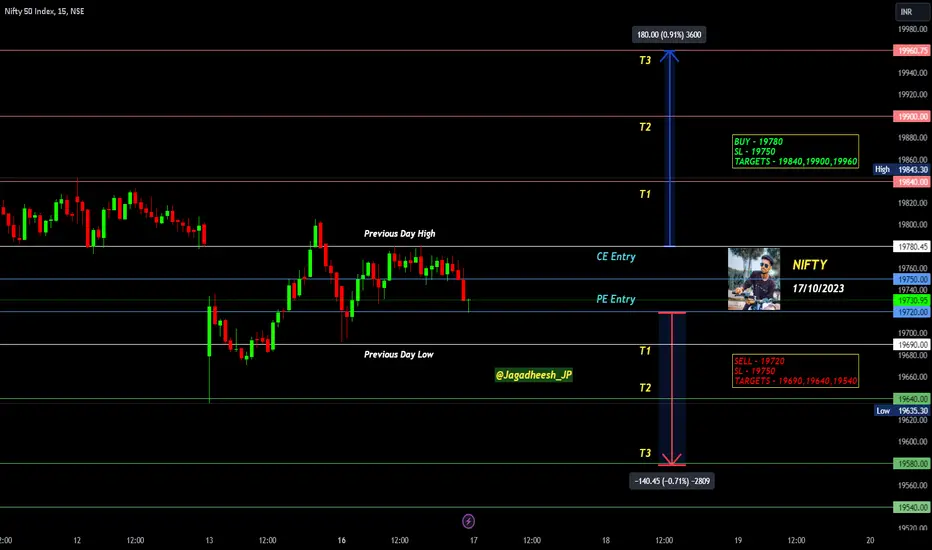Click the -140.45 (-0.71%) -2809 measurement label
932x550 pixels.
tap(672, 481)
